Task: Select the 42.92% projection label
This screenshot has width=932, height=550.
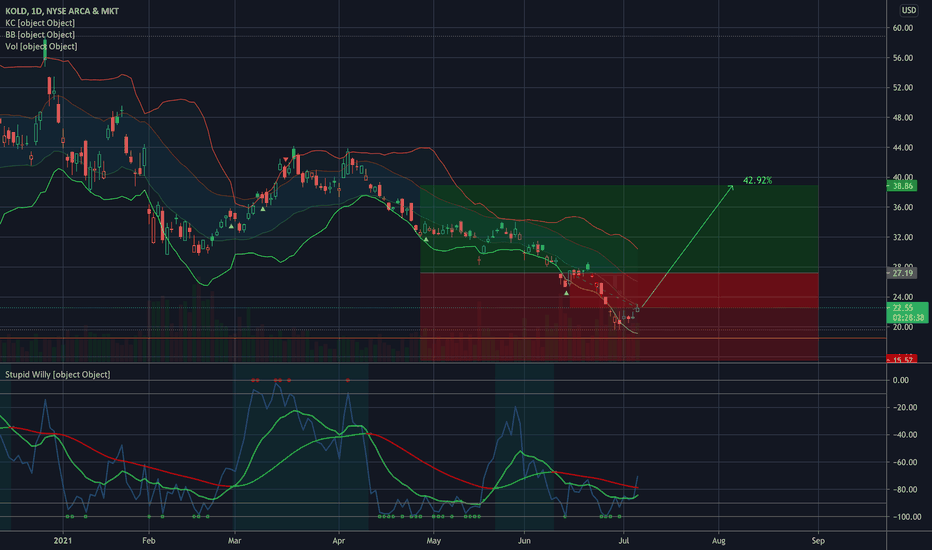Action: pyautogui.click(x=757, y=180)
